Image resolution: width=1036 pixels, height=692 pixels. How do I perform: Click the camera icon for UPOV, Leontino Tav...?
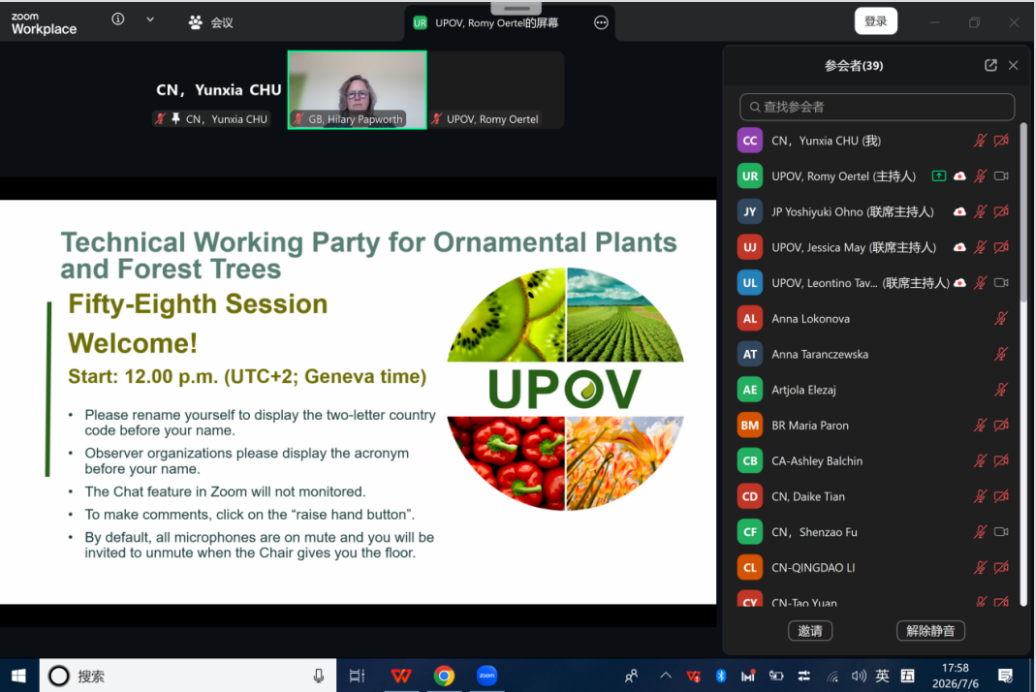[1001, 283]
